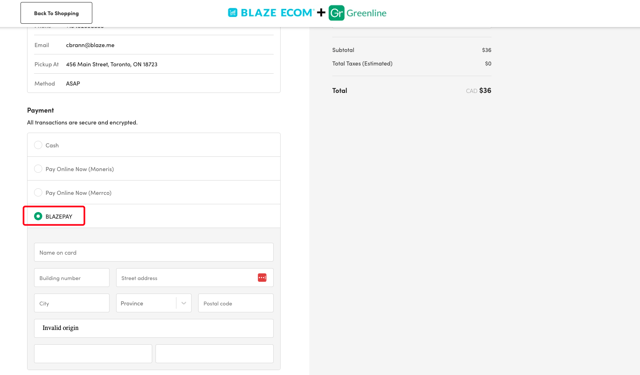This screenshot has height=375, width=640.
Task: Click the Invalid origin card field
Action: point(154,328)
